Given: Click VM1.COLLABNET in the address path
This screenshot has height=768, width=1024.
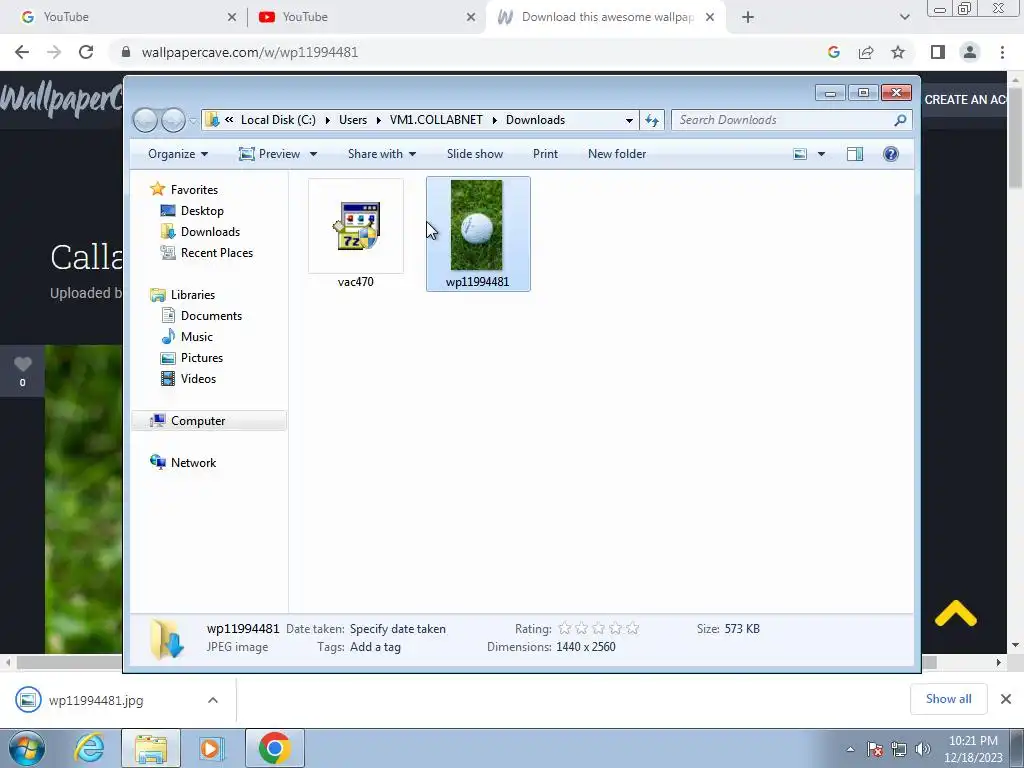Looking at the screenshot, I should (x=436, y=120).
